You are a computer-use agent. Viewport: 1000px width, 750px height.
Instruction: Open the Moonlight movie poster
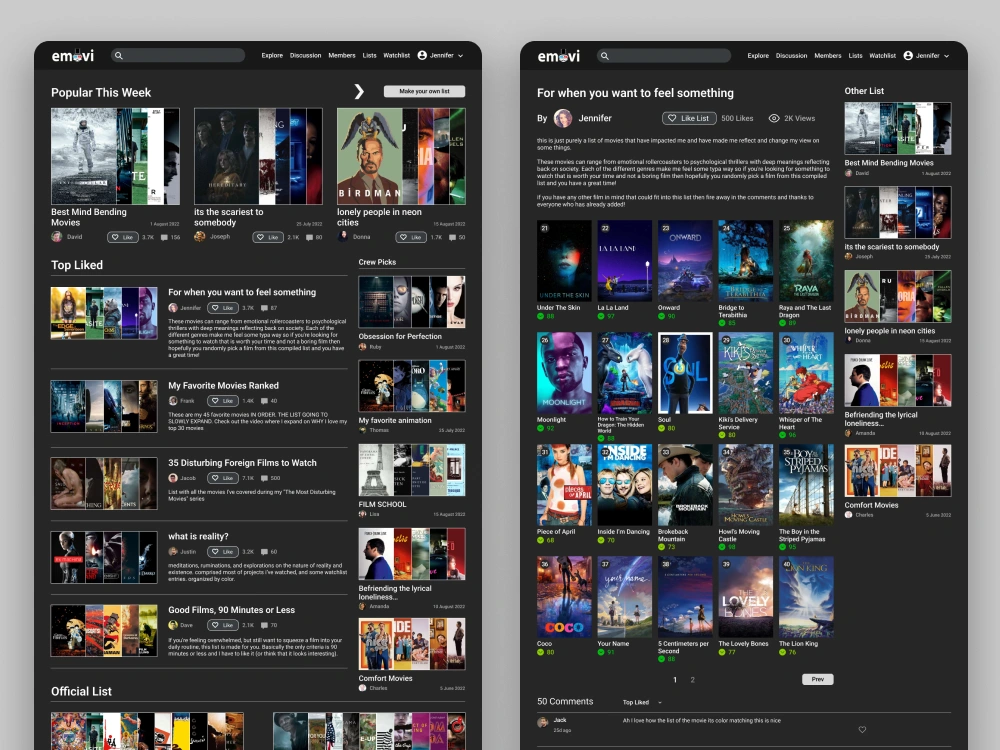(x=564, y=373)
